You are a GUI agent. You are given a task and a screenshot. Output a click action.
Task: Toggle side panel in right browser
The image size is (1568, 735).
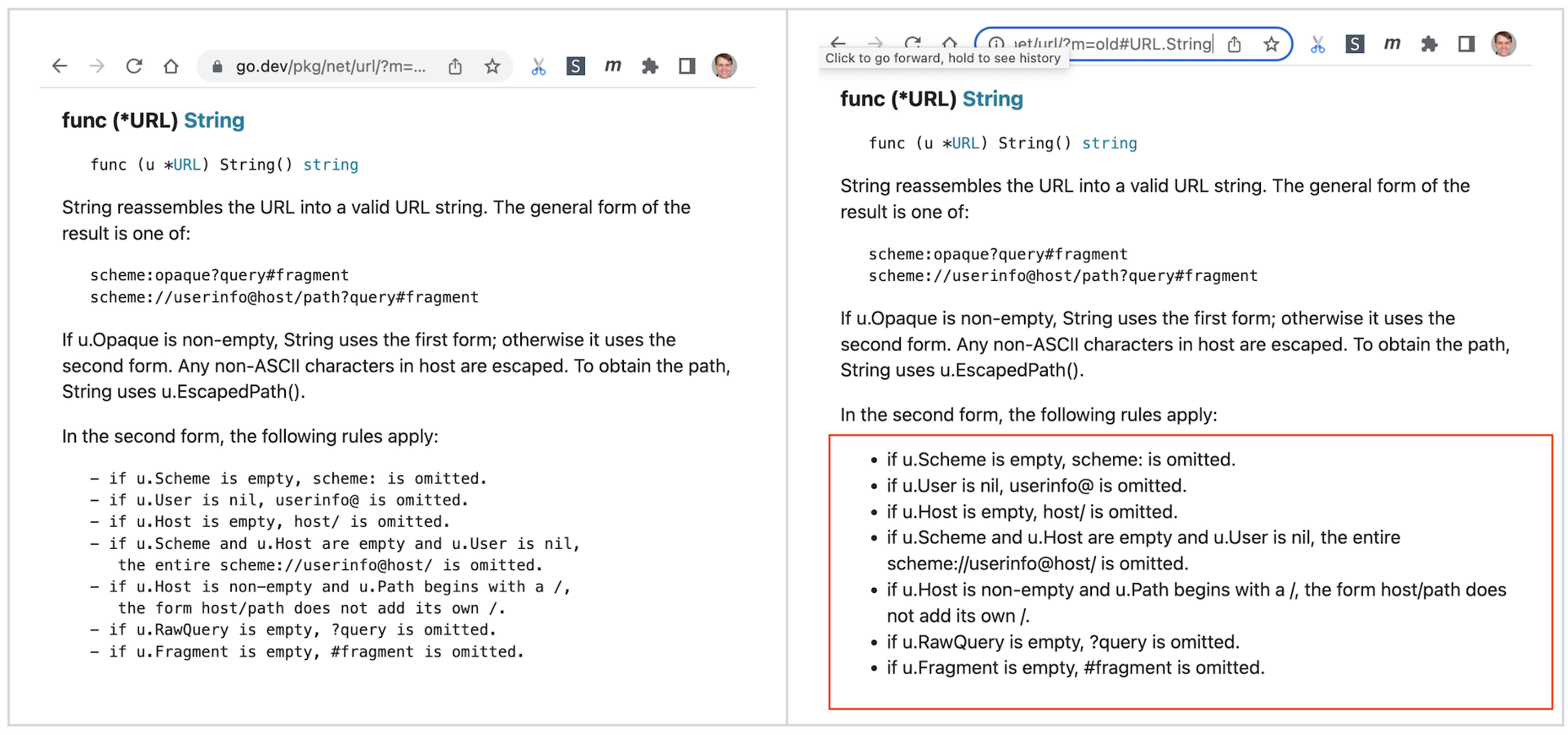(x=1467, y=44)
